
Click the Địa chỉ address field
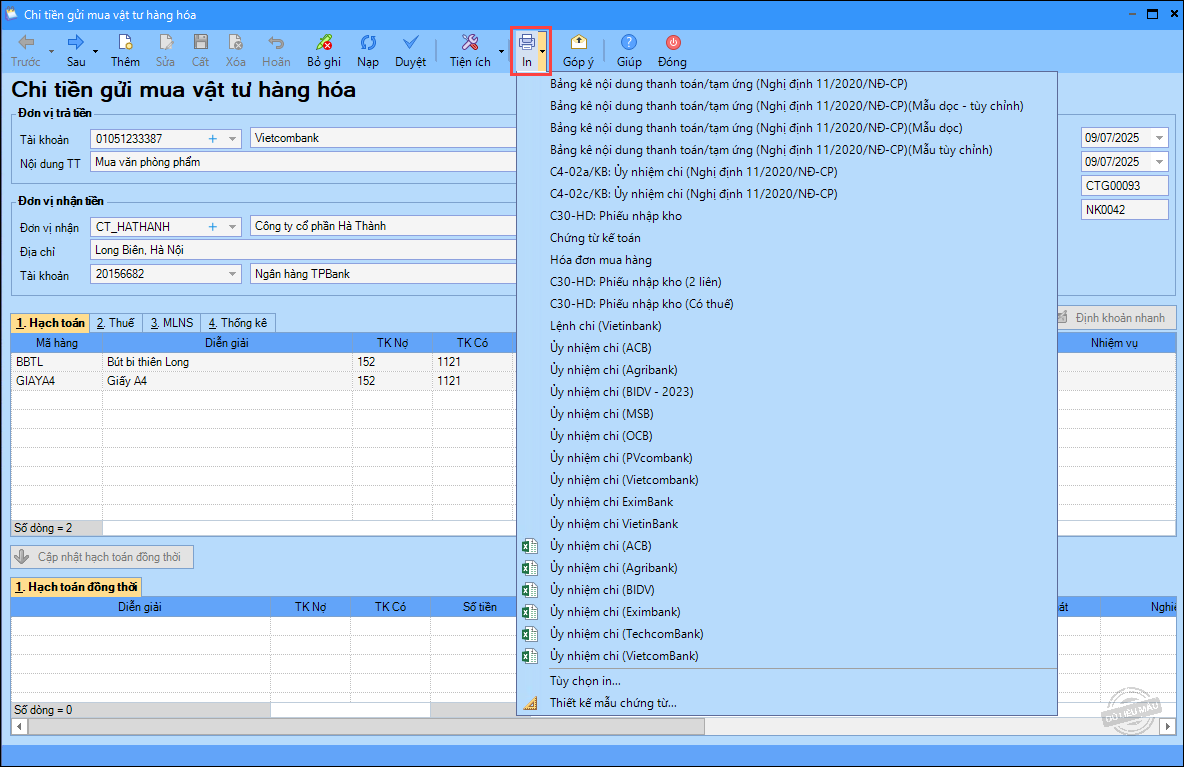tap(304, 250)
